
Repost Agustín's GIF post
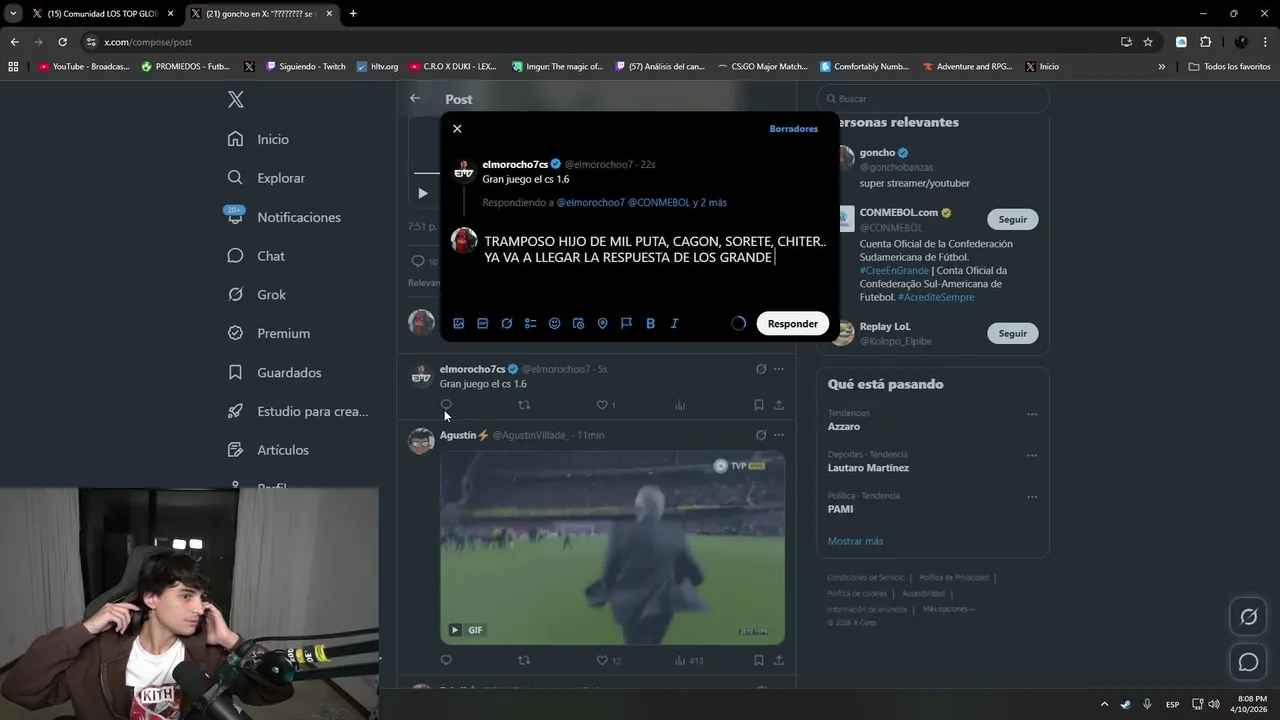(524, 660)
